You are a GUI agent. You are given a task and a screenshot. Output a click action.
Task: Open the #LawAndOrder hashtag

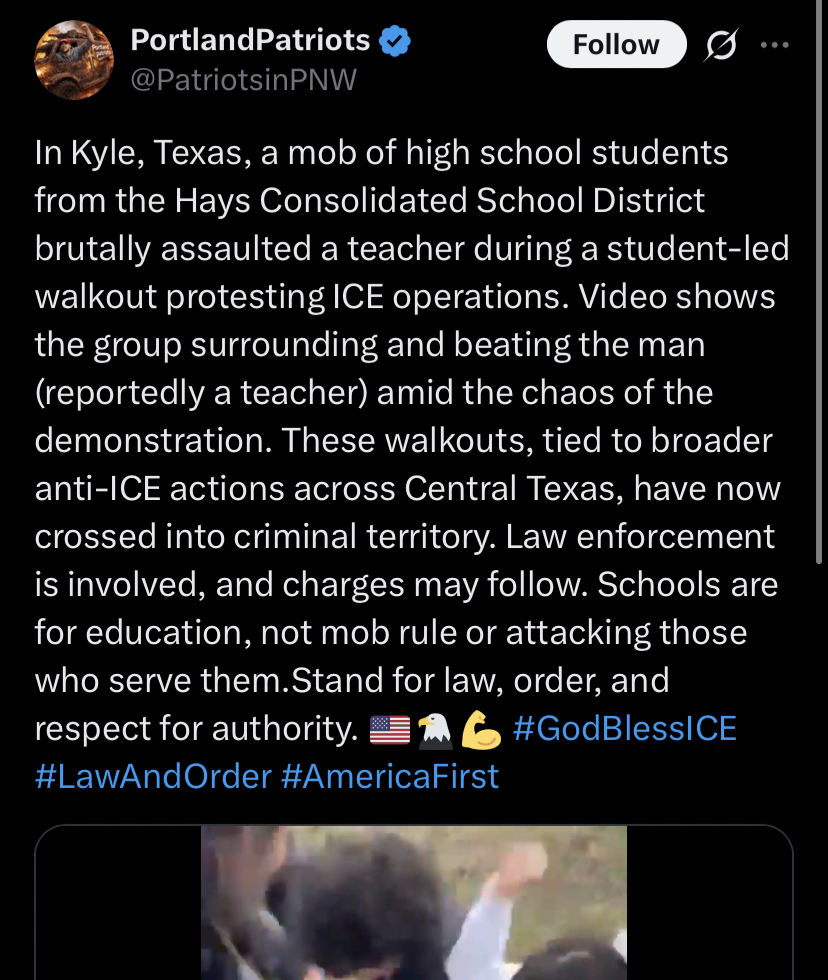pyautogui.click(x=153, y=776)
